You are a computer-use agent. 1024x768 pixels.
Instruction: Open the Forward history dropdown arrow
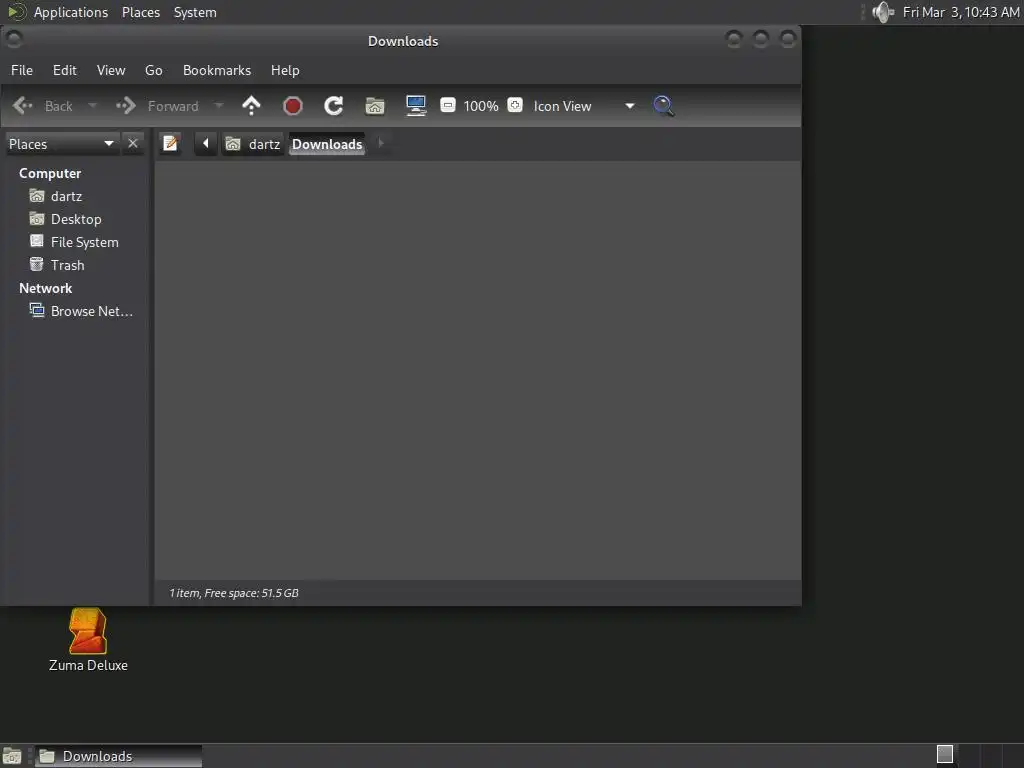219,106
